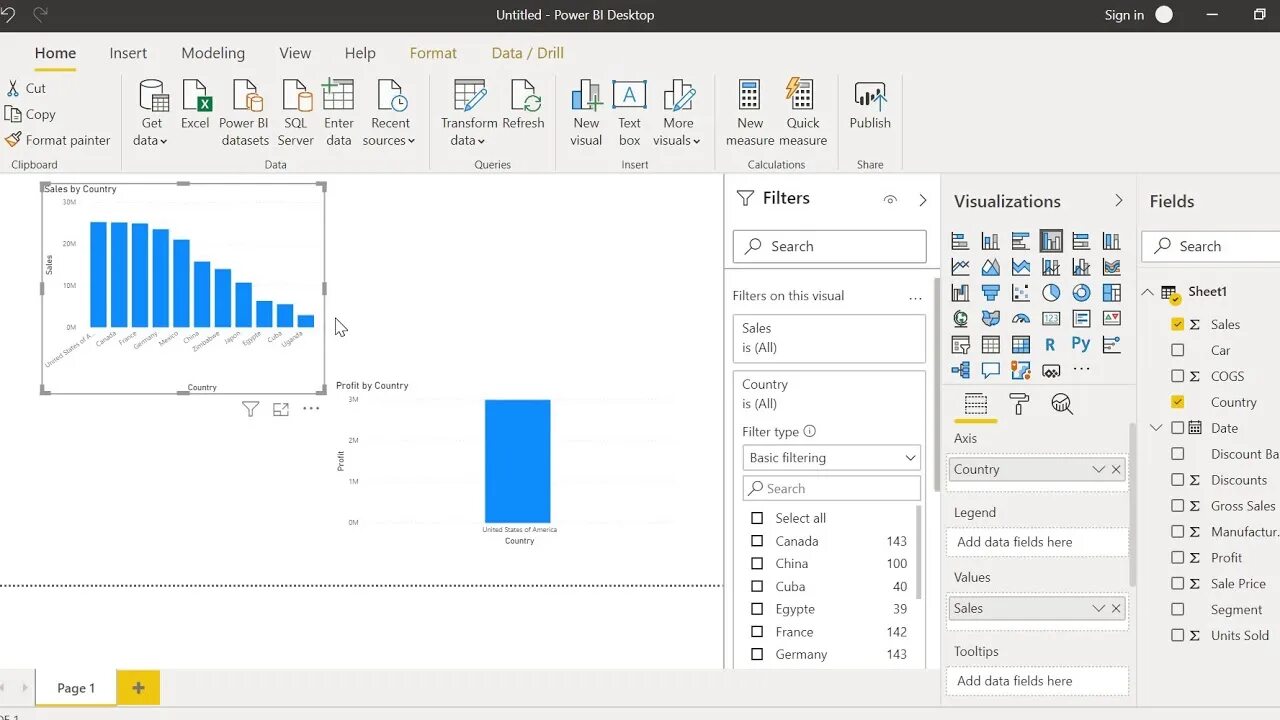Select the Gauge visualization
Viewport: 1280px width, 720px height.
tap(1021, 319)
